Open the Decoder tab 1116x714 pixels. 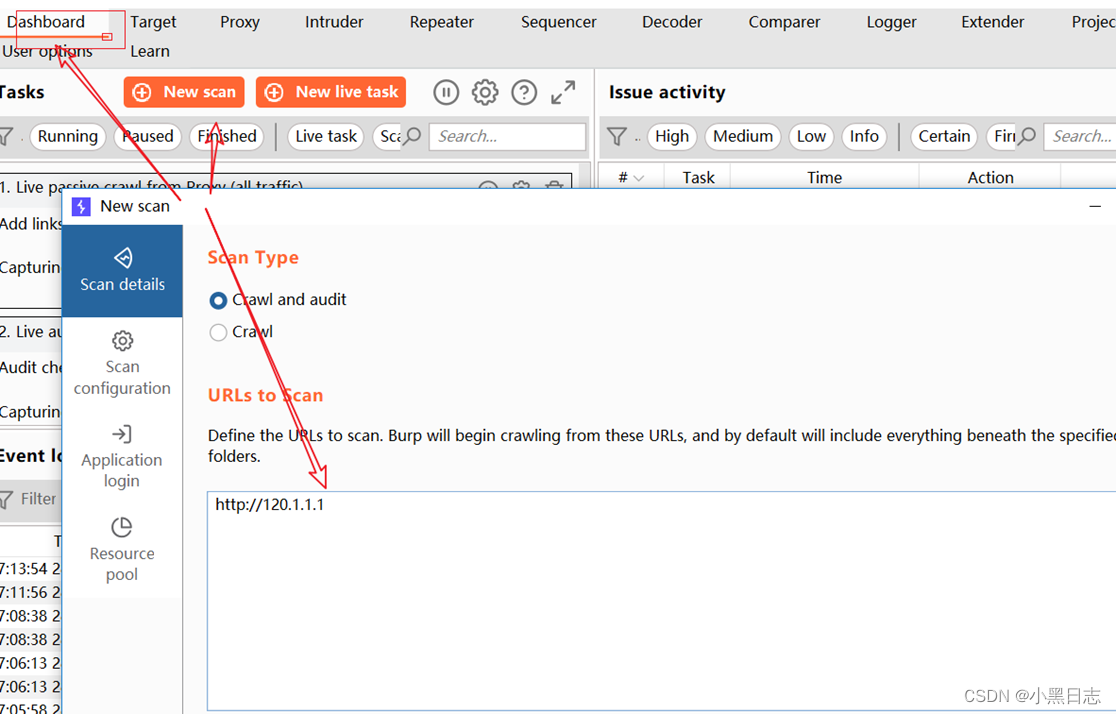(x=672, y=22)
